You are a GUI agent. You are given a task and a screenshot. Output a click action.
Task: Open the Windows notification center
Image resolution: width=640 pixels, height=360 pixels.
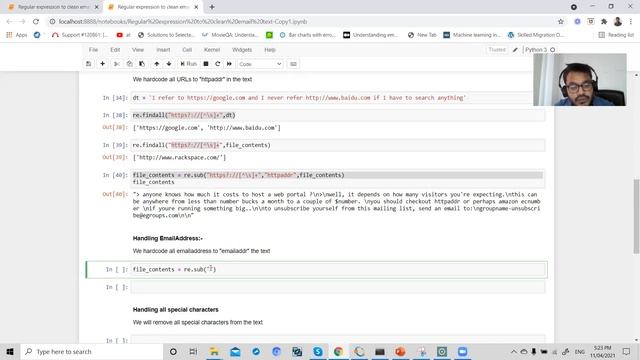tap(627, 351)
